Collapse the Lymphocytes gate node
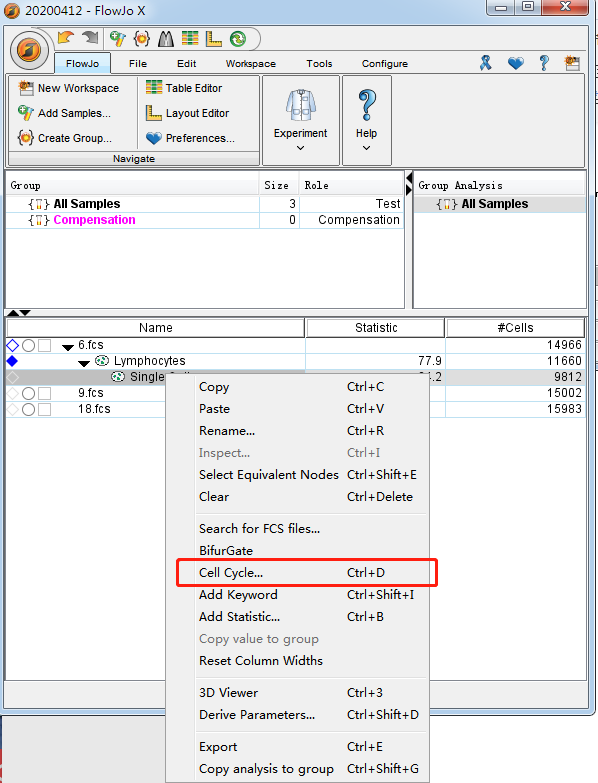598x783 pixels. click(84, 363)
